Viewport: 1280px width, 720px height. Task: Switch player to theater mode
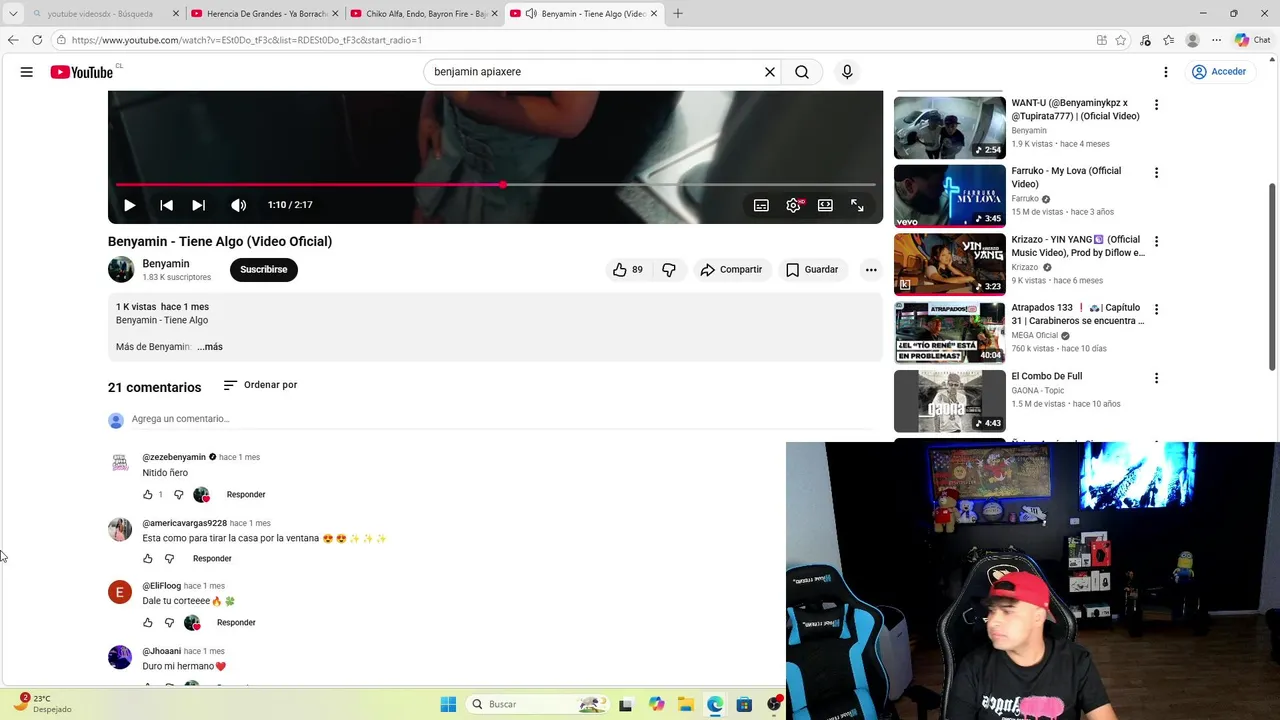pos(825,205)
